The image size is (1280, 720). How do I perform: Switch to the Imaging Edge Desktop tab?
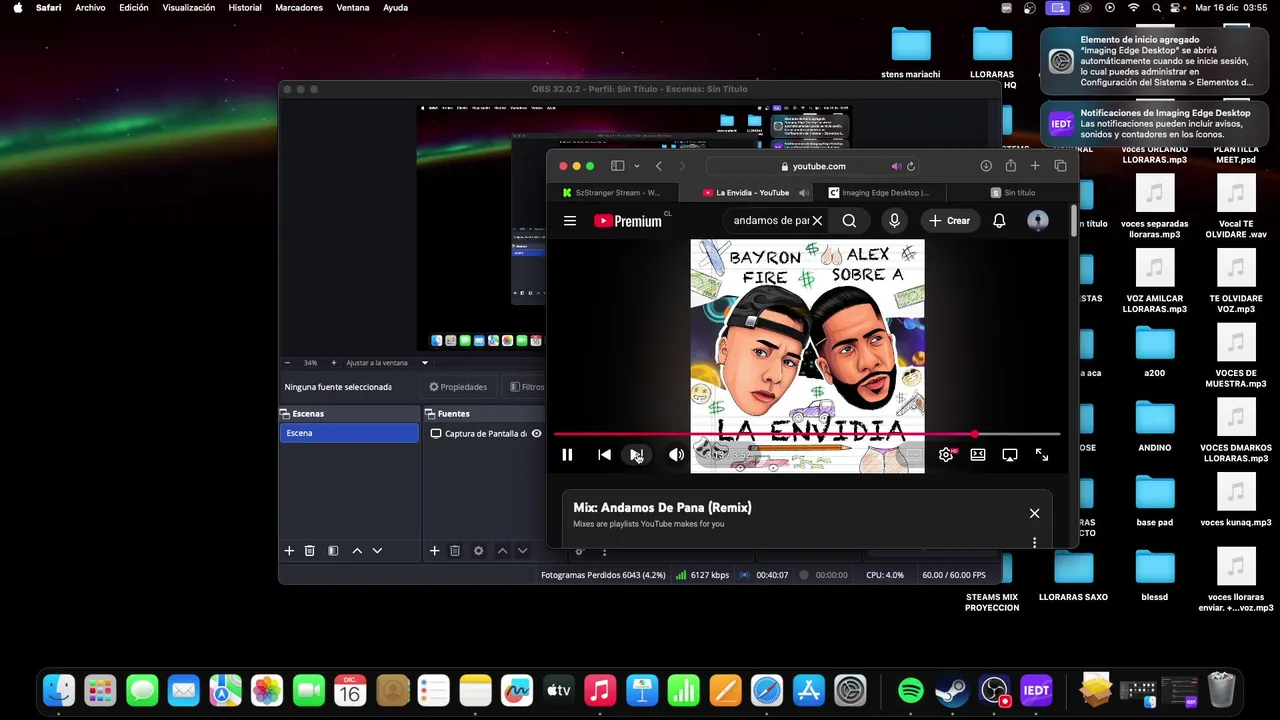coord(878,193)
